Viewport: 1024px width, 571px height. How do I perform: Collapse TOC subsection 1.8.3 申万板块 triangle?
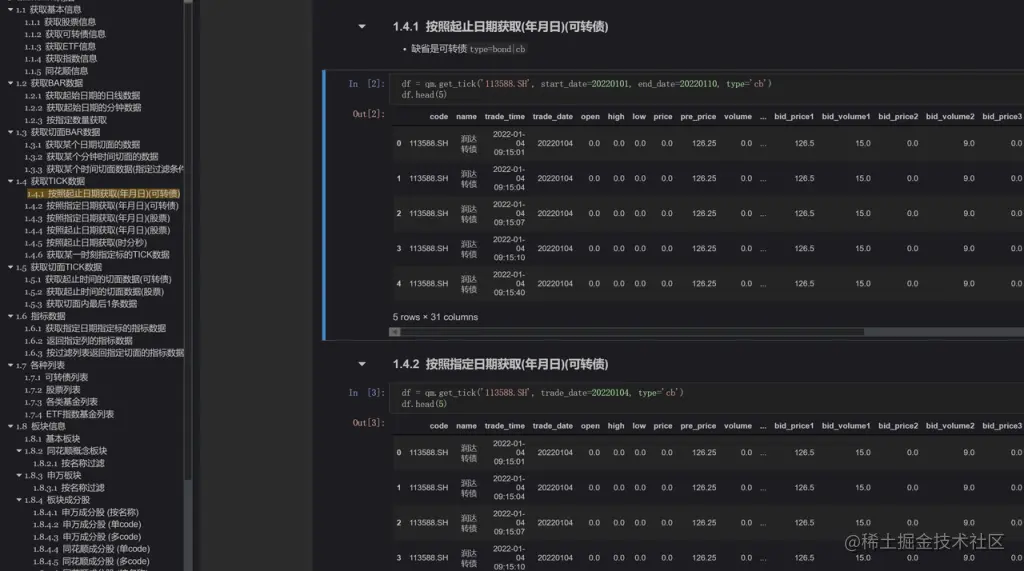coord(19,476)
